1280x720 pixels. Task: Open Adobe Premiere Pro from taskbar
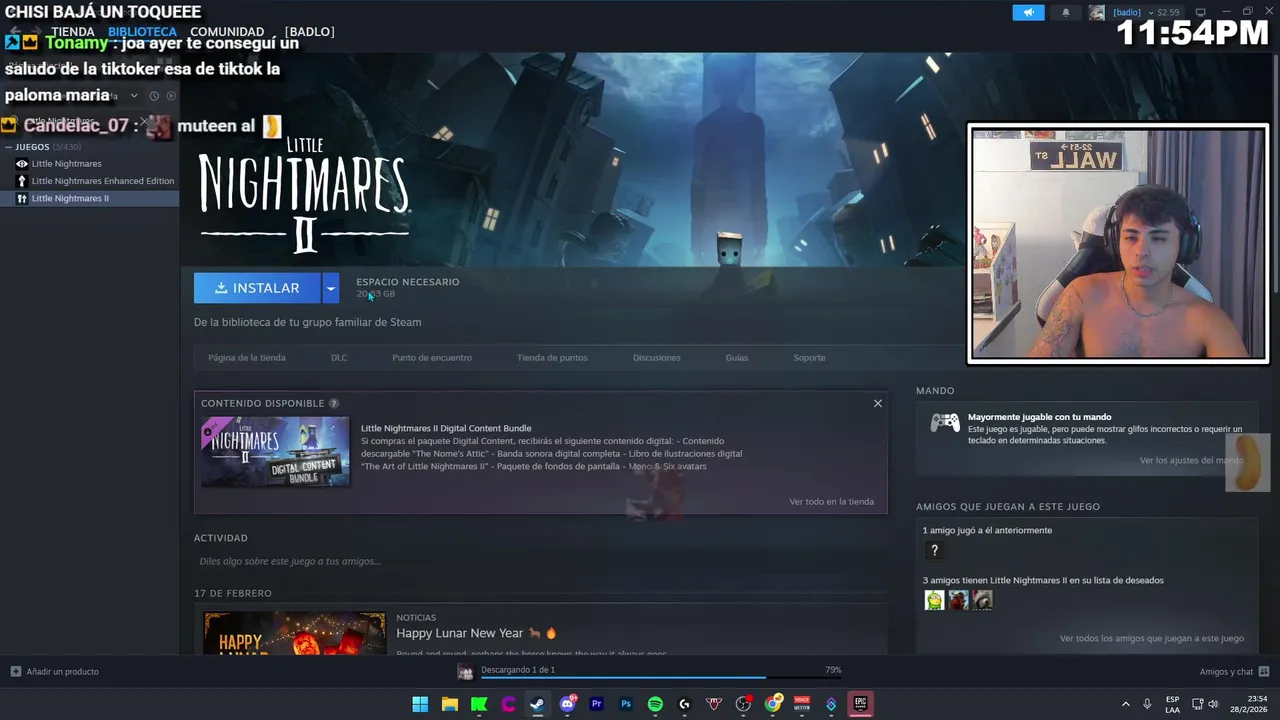(597, 704)
